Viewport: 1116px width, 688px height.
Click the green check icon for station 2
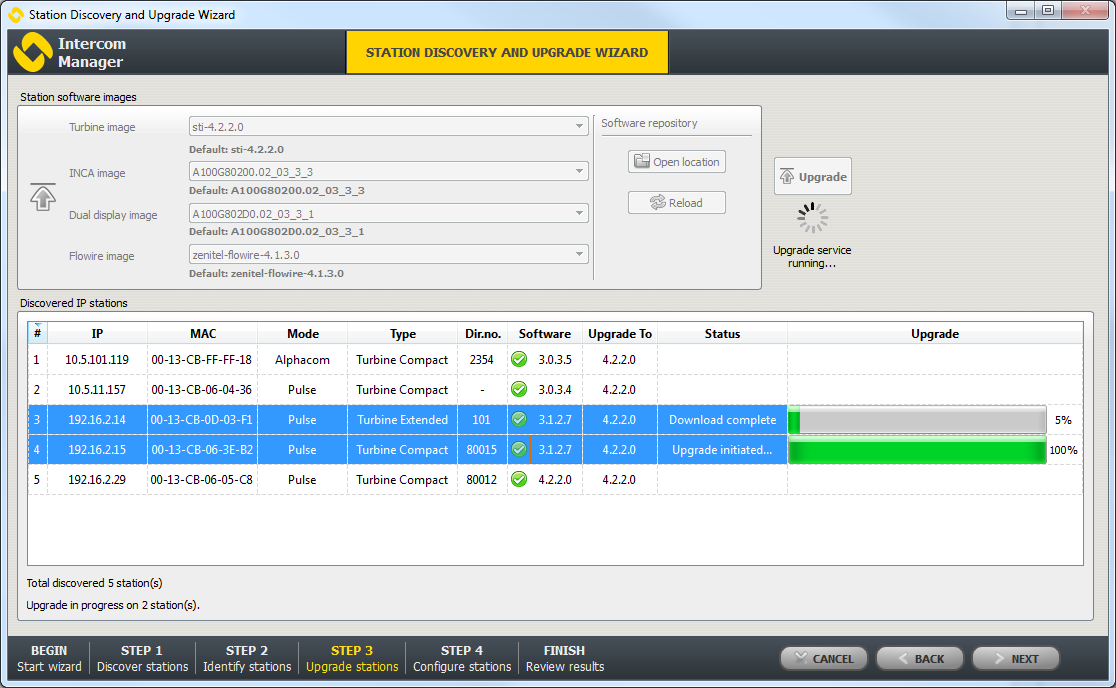pos(519,390)
